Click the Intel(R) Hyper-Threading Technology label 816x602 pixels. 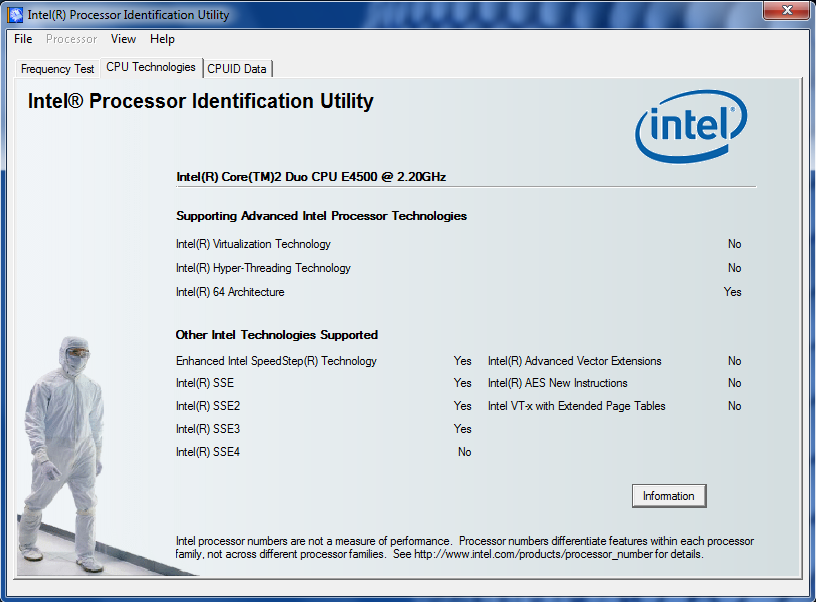tap(263, 268)
